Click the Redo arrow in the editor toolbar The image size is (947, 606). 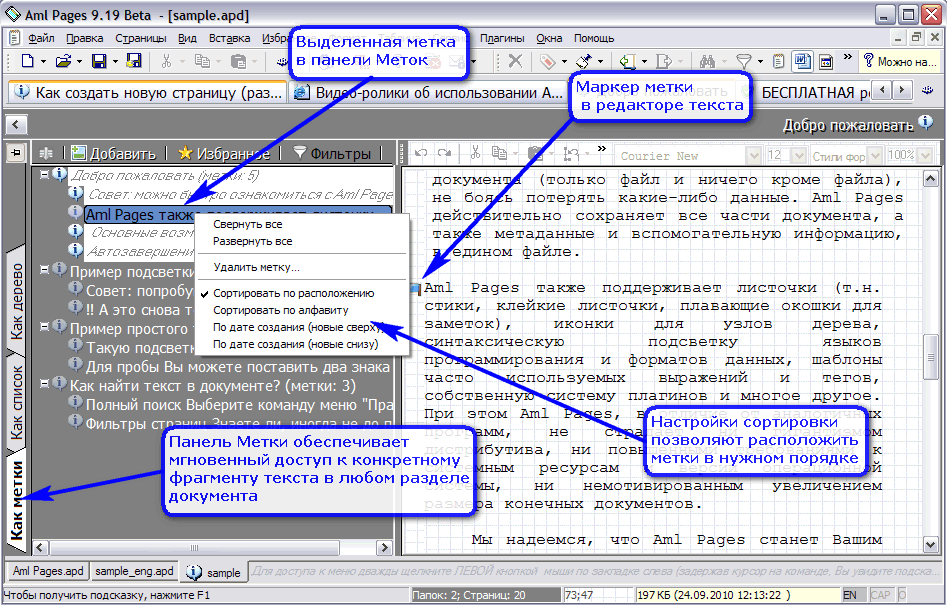tap(445, 153)
